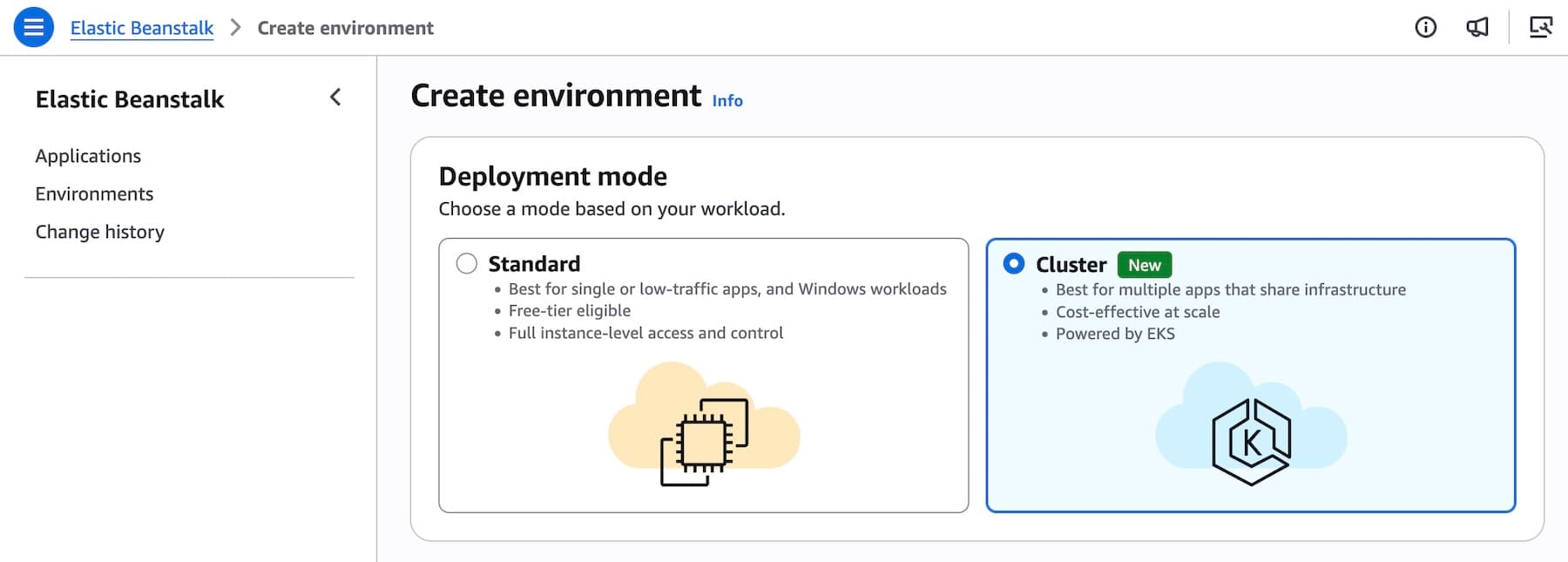Click the 'Elastic Beanstalk' sidebar heading
Screen dimensions: 1568x562
130,99
